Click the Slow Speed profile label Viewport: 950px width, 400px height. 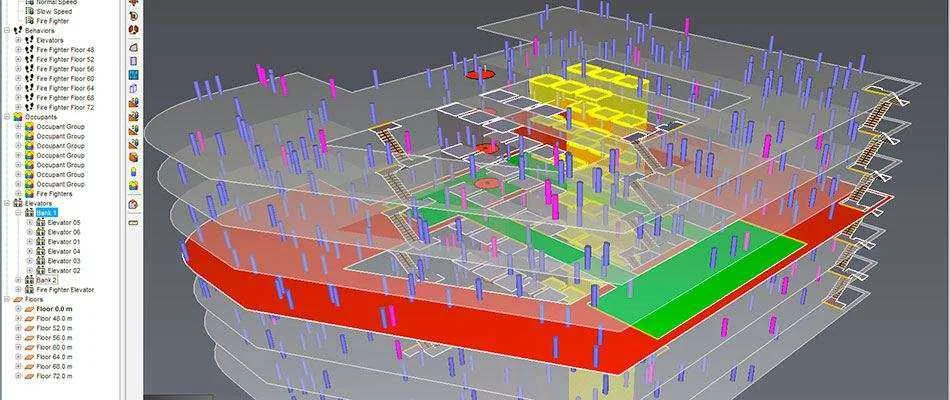coord(54,12)
